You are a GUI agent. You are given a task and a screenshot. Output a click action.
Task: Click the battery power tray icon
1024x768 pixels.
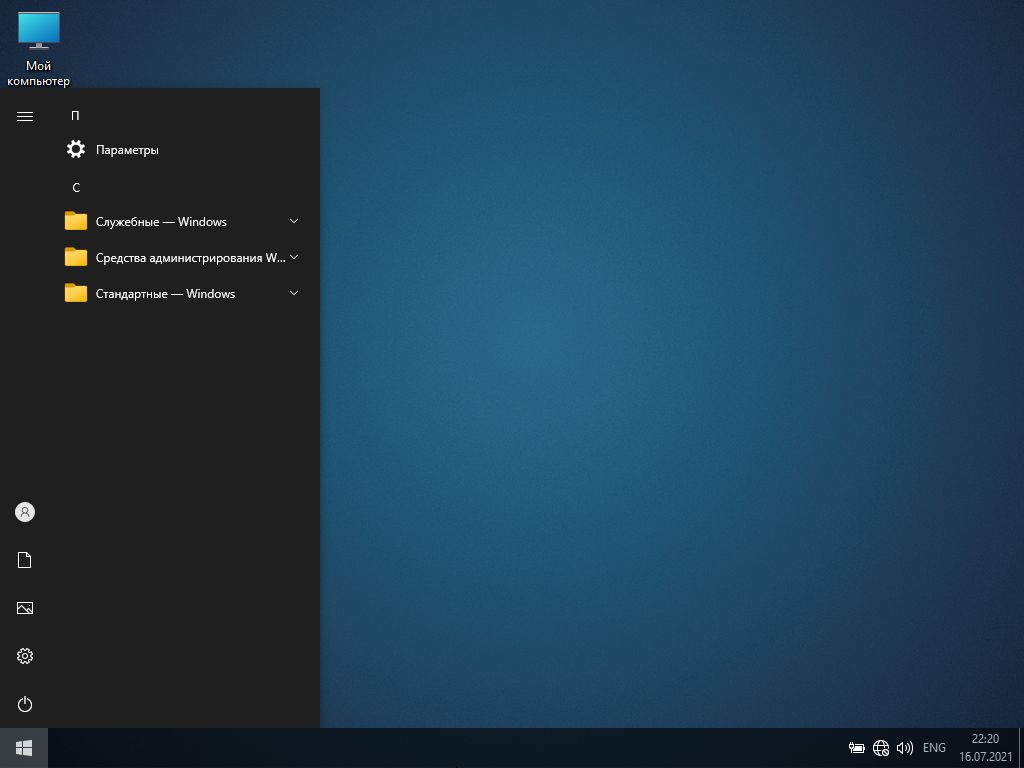point(857,748)
